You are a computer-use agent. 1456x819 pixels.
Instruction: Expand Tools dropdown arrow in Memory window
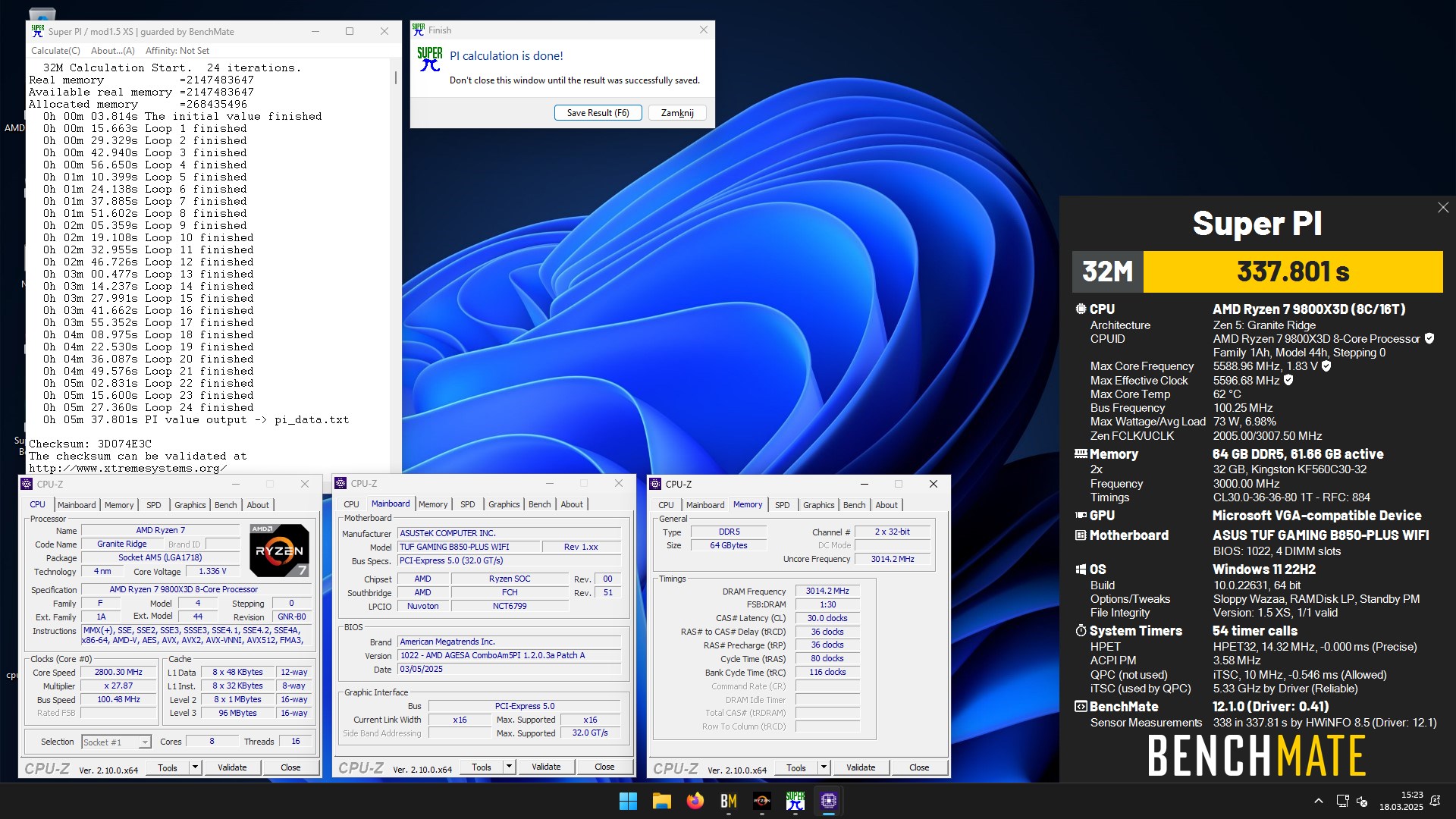coord(824,767)
